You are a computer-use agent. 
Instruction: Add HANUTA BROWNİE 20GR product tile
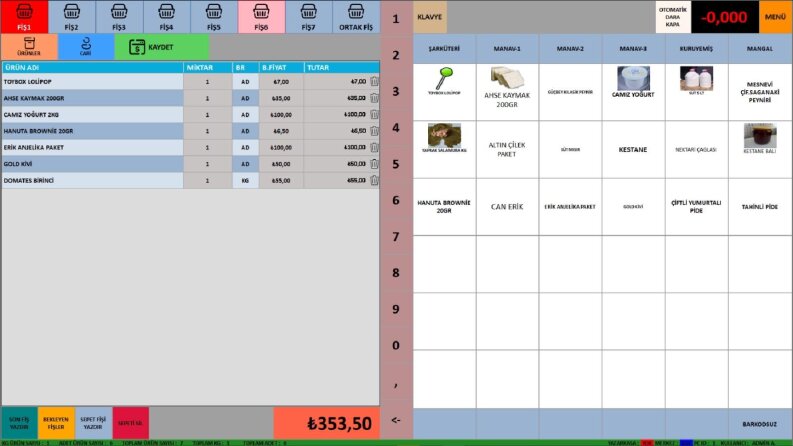[x=444, y=206]
